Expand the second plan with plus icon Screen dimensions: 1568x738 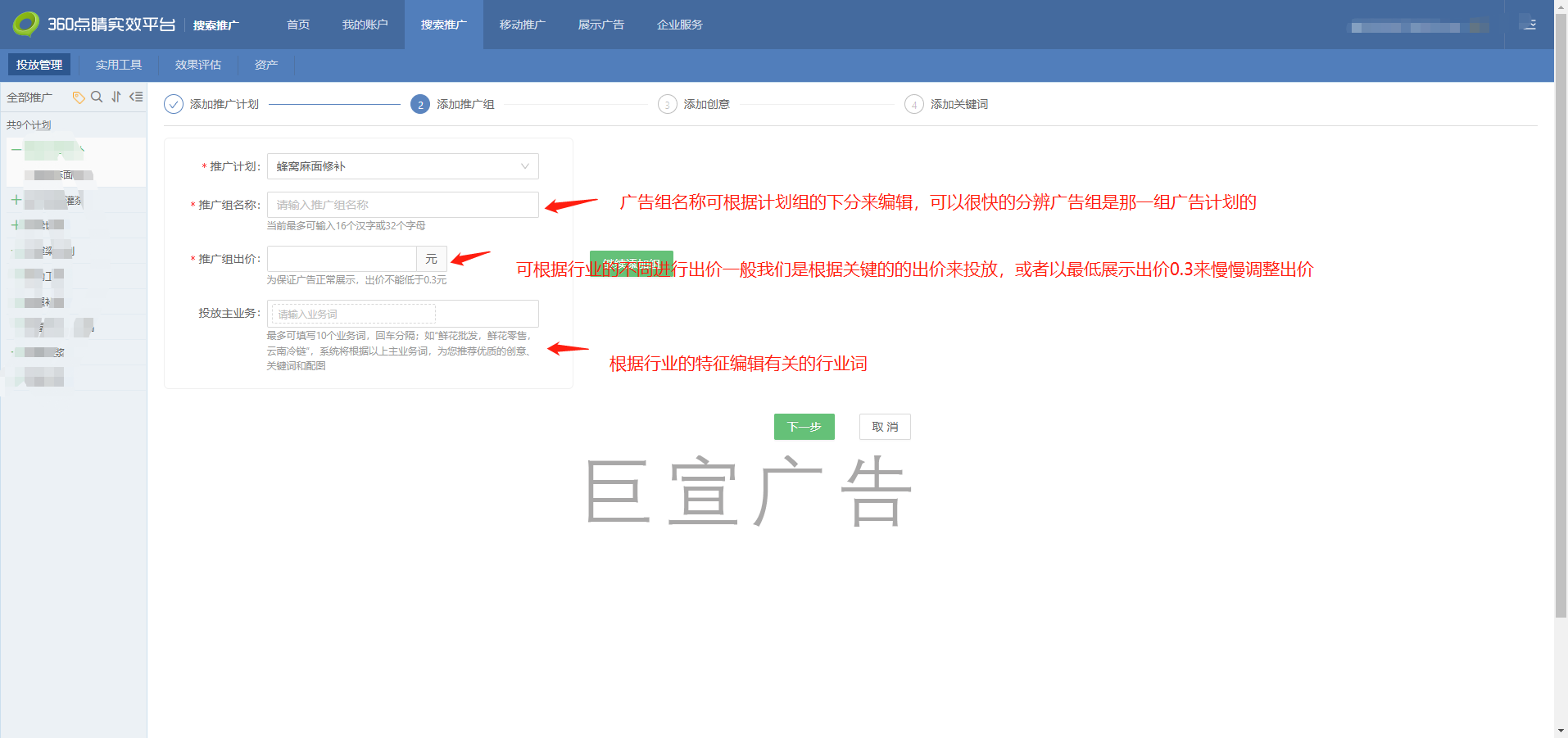[16, 200]
